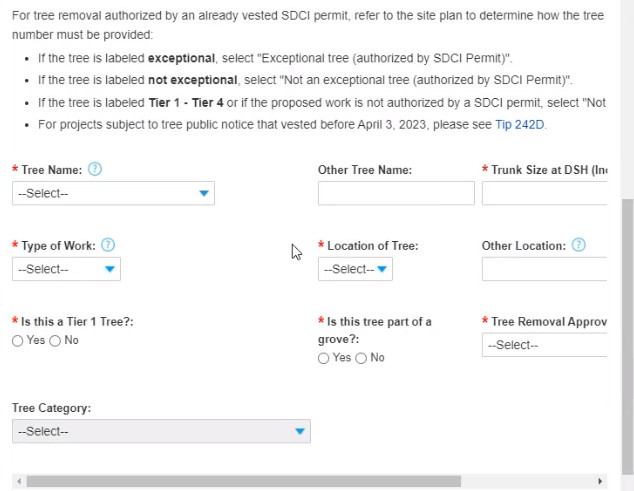
Task: Click help icon next to Tree Name
Action: pyautogui.click(x=94, y=170)
